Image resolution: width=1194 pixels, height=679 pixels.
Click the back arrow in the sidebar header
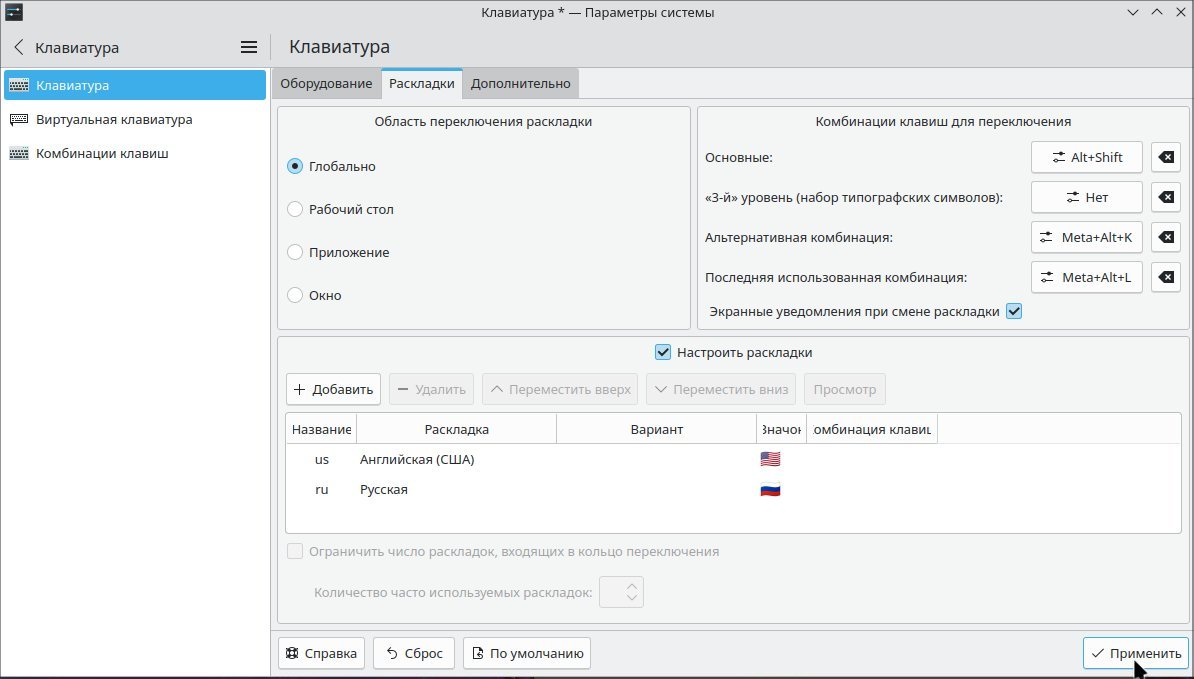tap(18, 47)
